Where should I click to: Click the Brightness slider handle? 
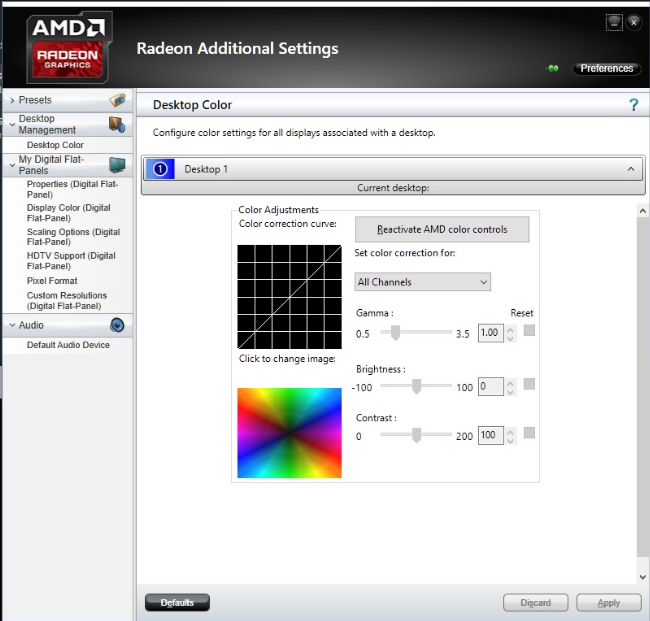(416, 386)
